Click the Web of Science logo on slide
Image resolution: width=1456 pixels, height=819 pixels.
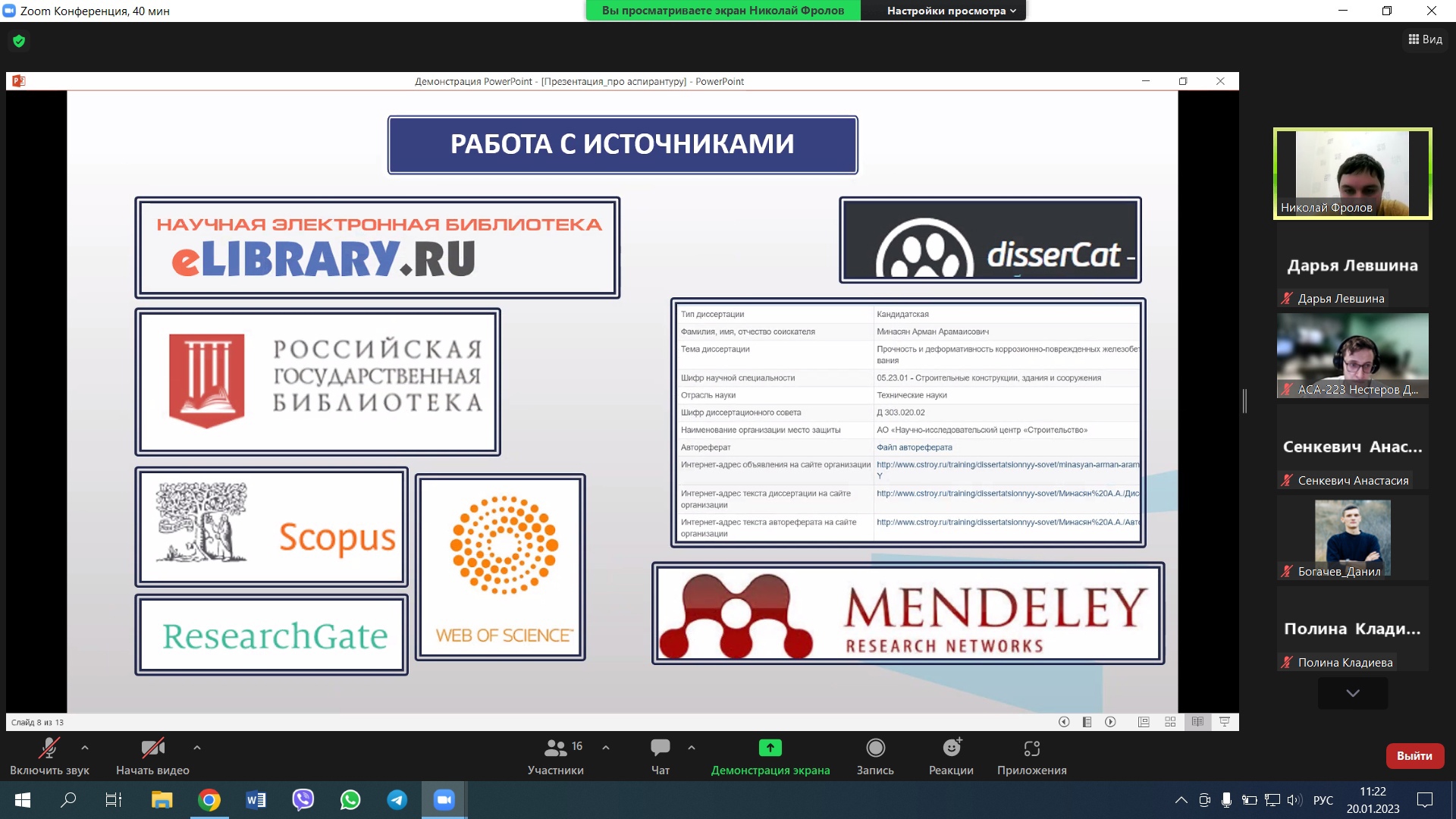[500, 567]
